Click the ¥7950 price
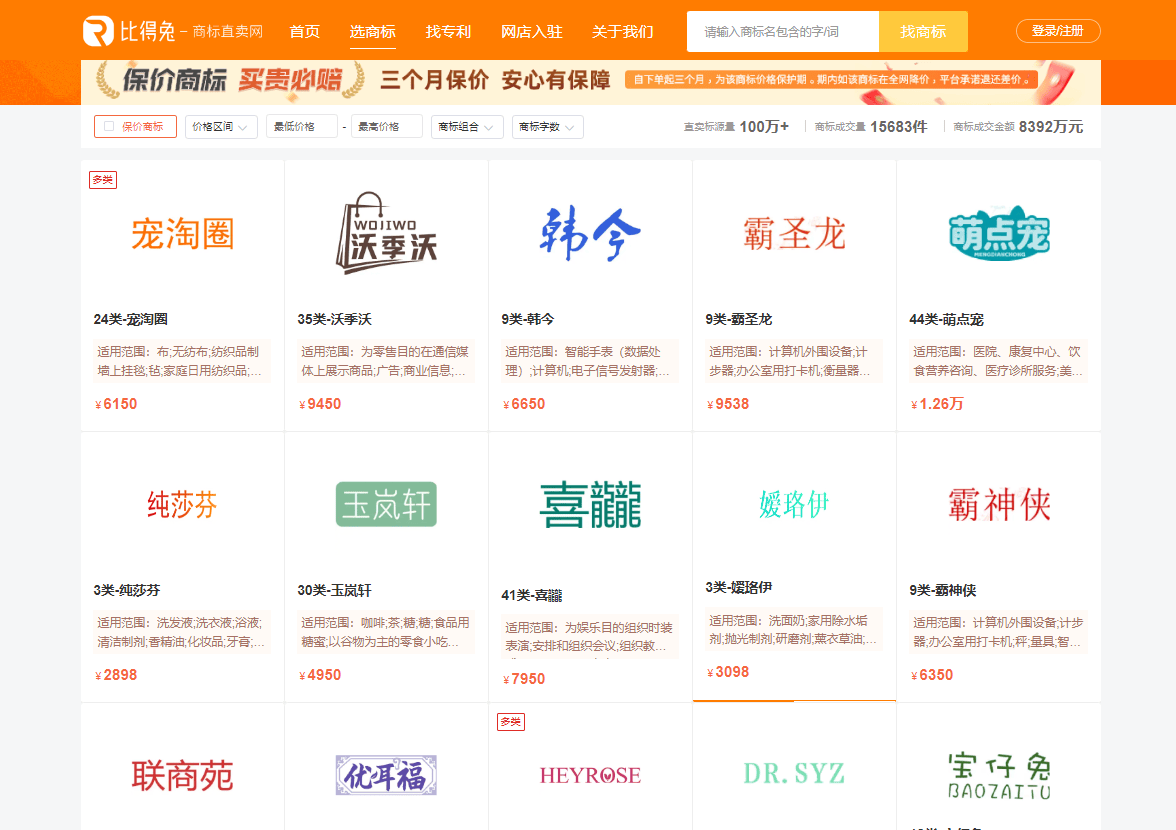 click(524, 679)
